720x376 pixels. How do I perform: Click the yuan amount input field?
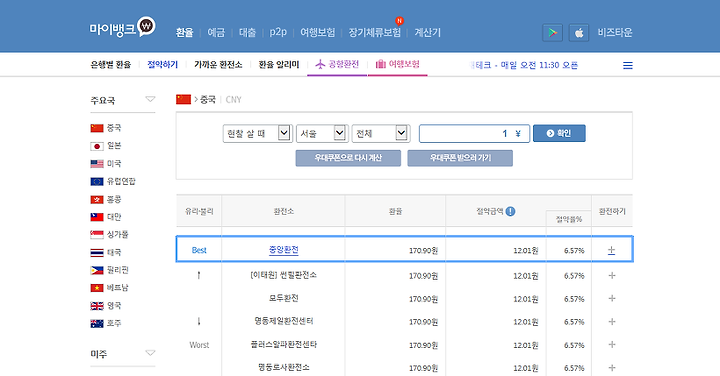[x=474, y=134]
